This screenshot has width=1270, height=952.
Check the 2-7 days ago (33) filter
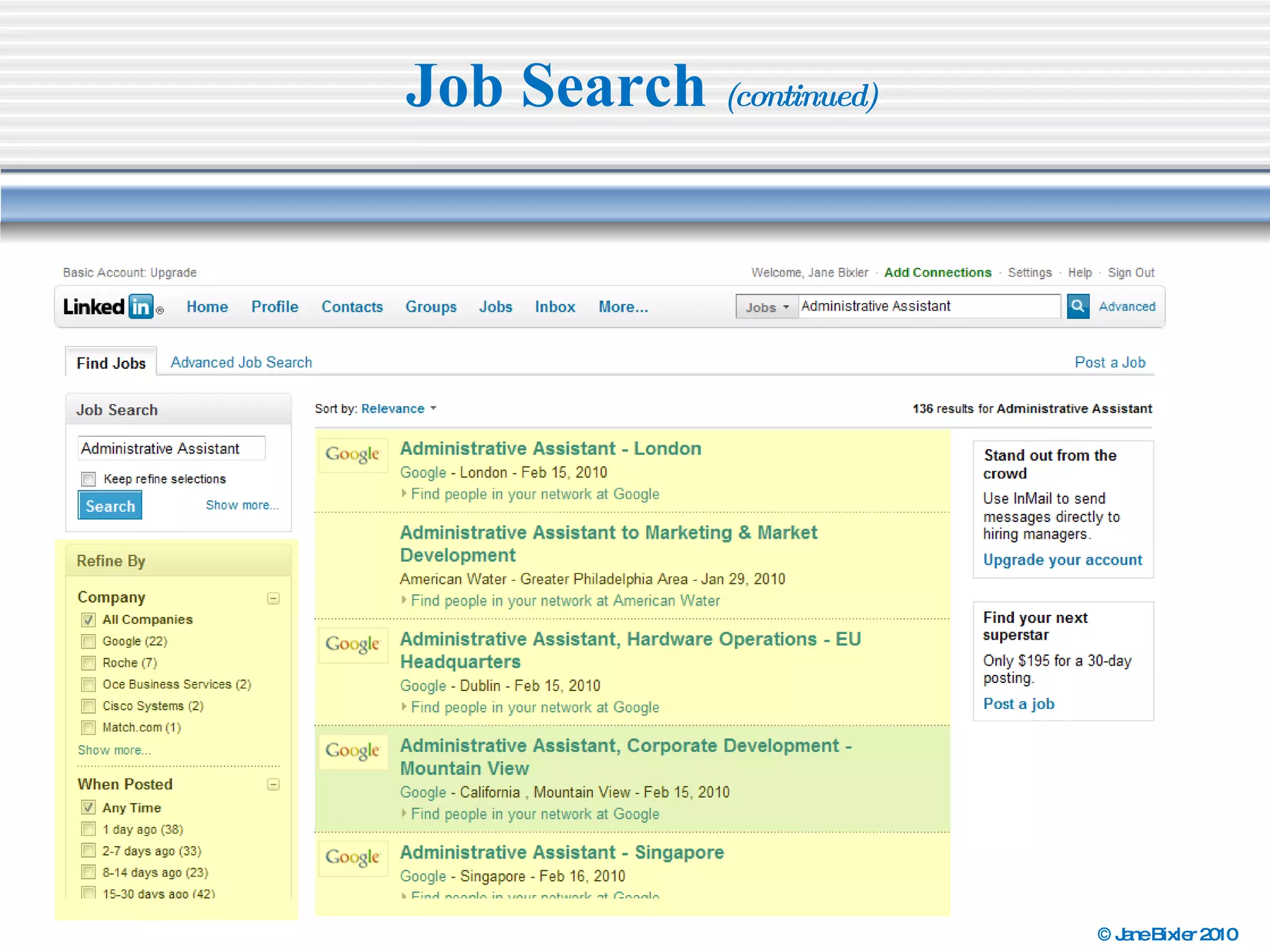click(89, 851)
